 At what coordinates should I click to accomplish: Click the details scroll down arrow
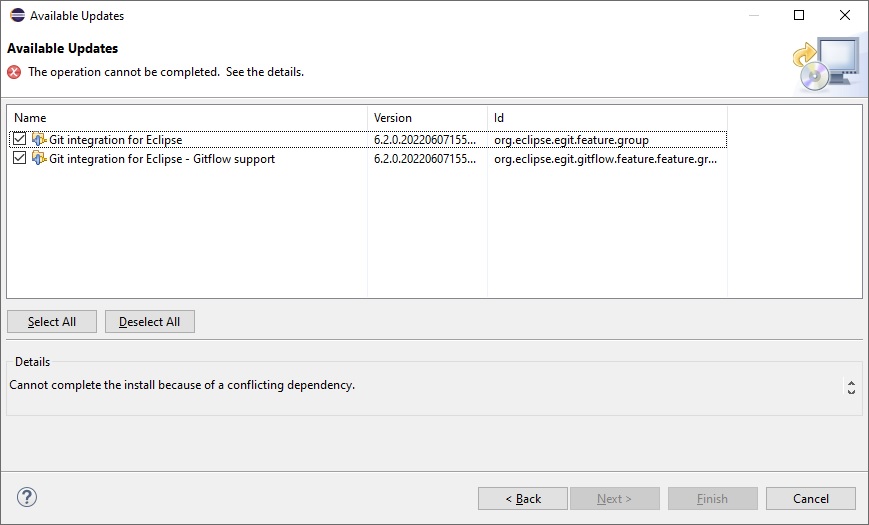pos(851,391)
